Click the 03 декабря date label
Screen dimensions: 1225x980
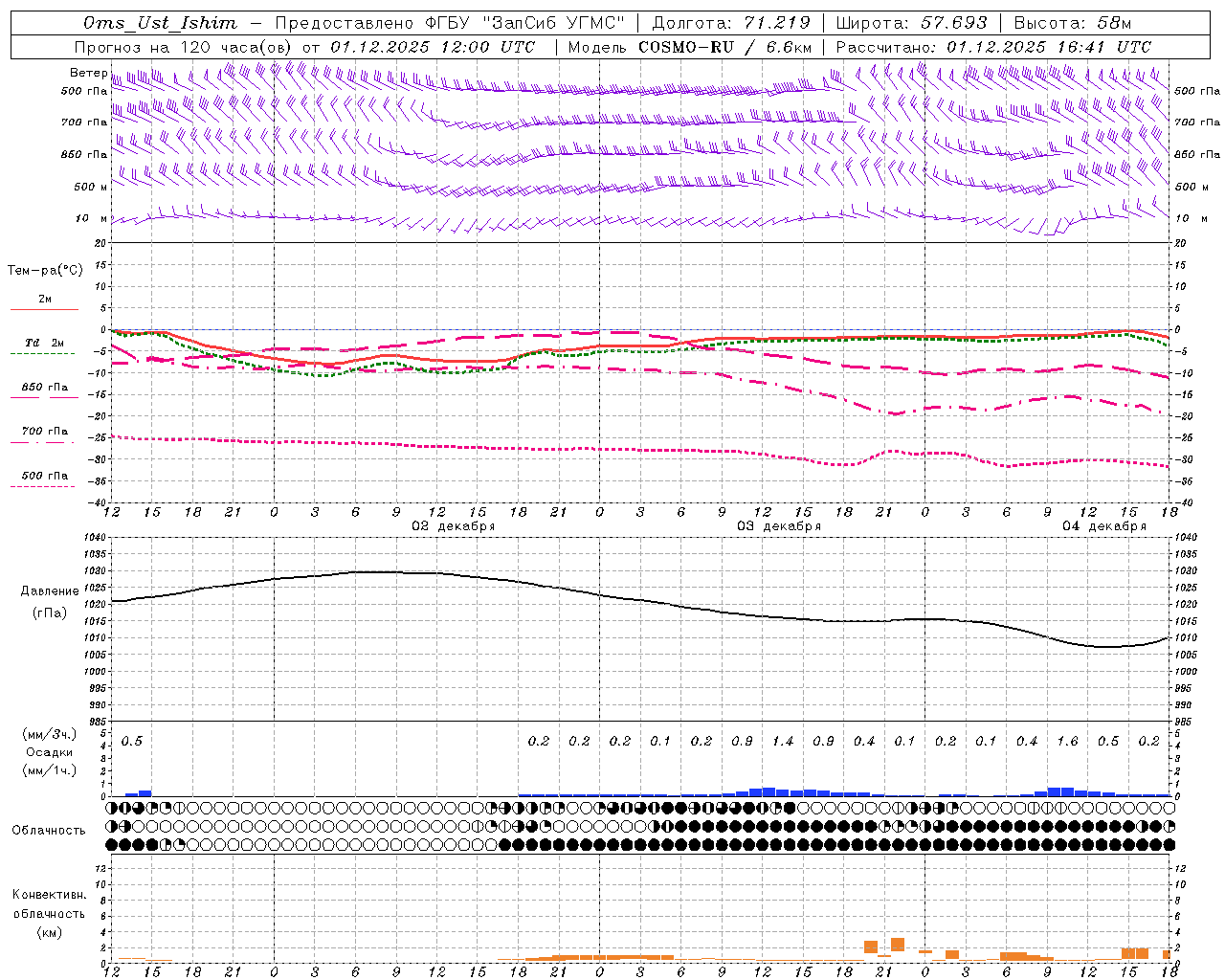click(x=778, y=526)
